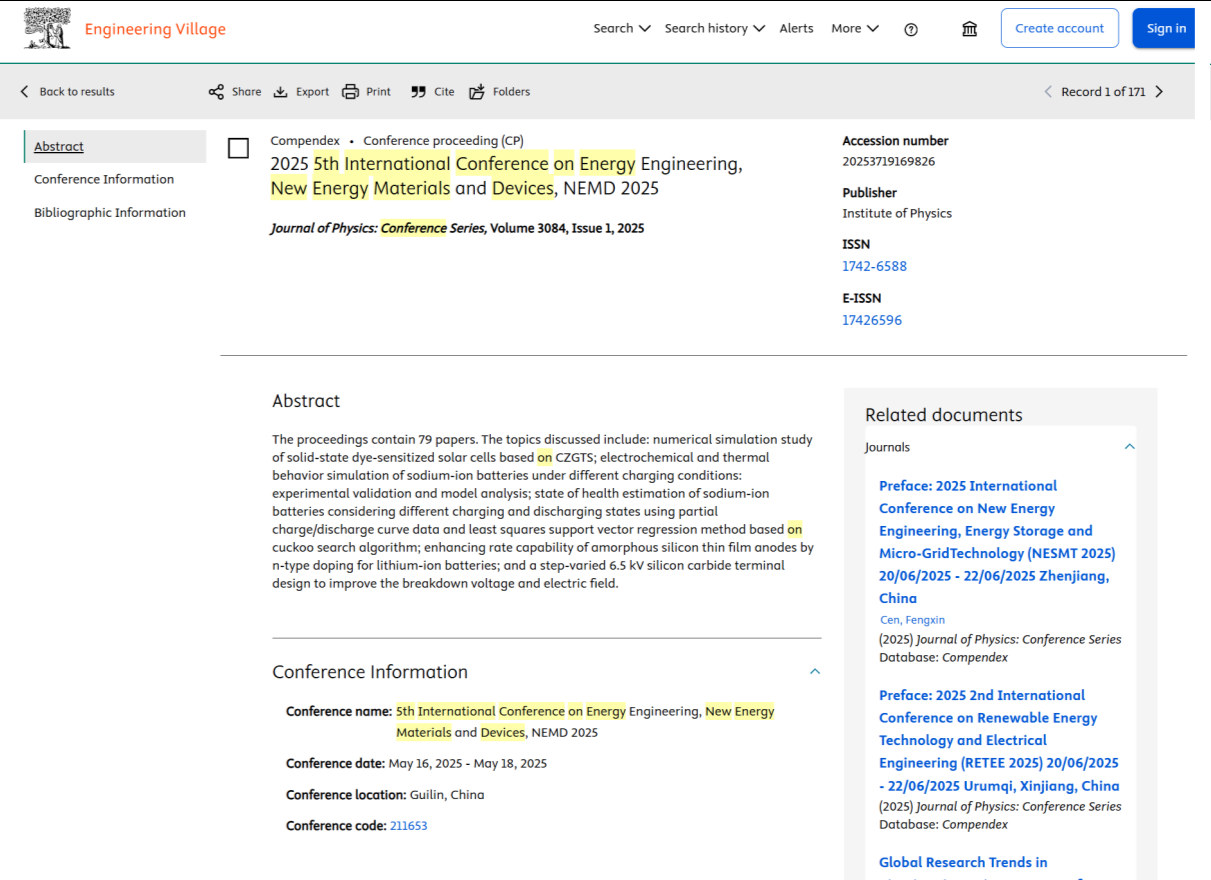Open the Folders icon

pyautogui.click(x=477, y=92)
